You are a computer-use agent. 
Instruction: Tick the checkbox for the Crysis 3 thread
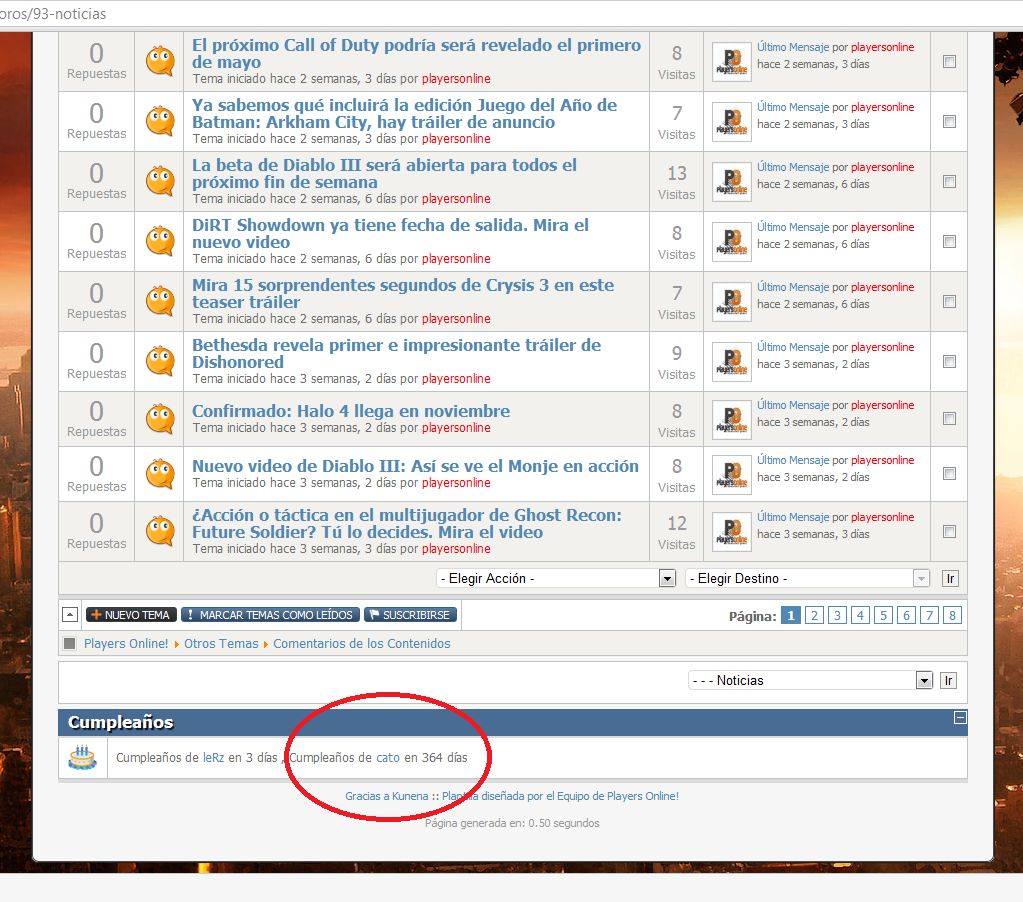(x=949, y=302)
